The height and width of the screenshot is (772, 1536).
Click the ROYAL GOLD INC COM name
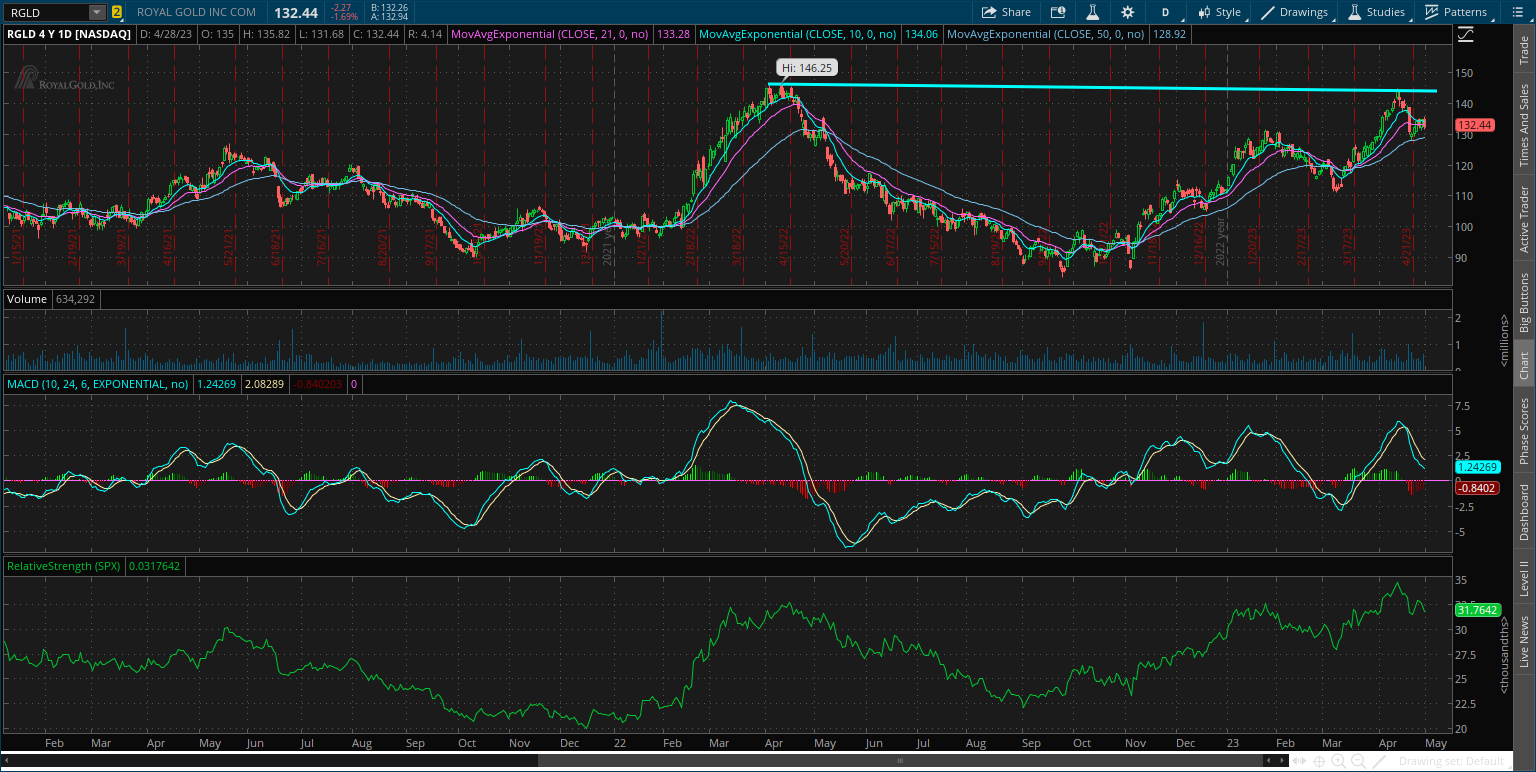(x=196, y=12)
